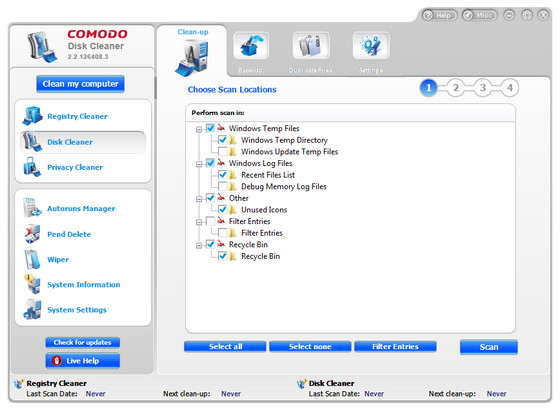Click the Filter Entries button

click(395, 346)
